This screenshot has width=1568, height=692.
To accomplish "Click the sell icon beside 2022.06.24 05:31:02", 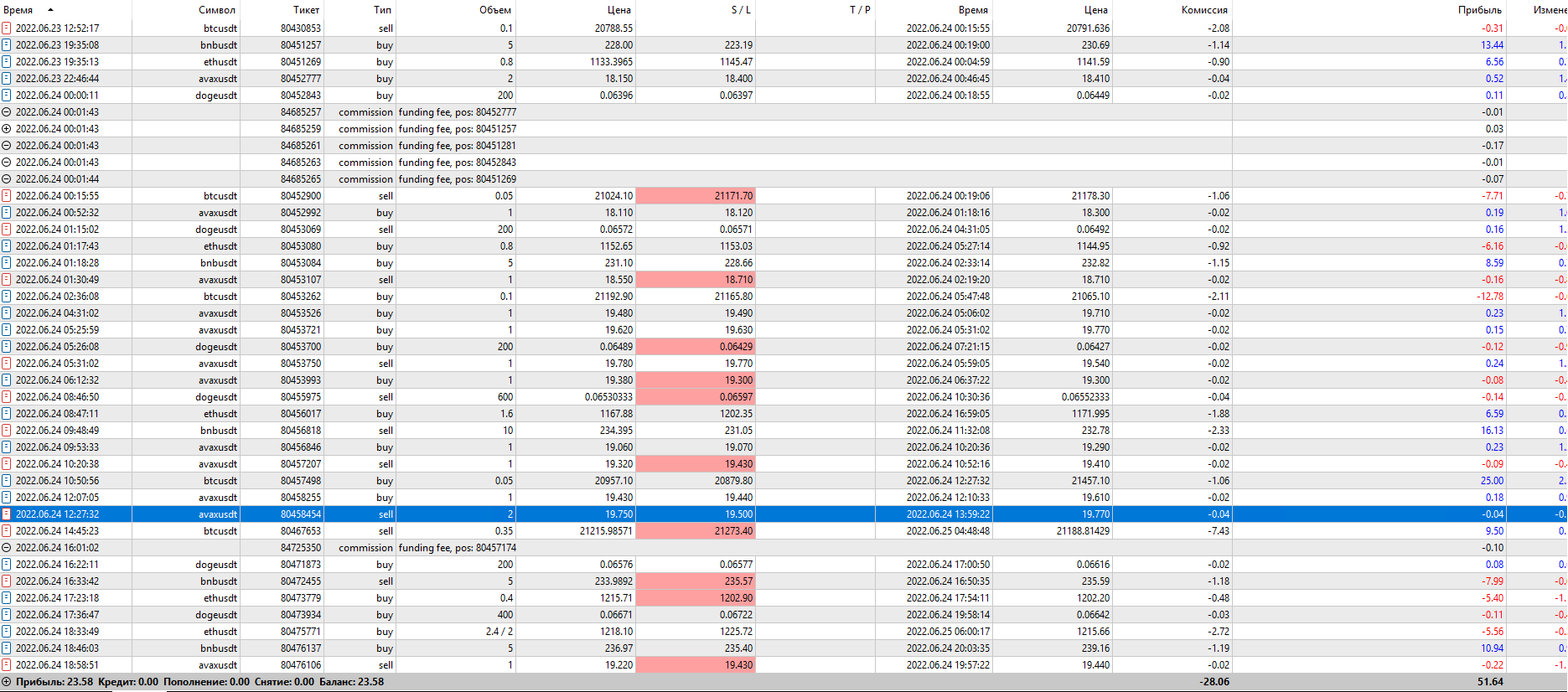I will tap(7, 363).
